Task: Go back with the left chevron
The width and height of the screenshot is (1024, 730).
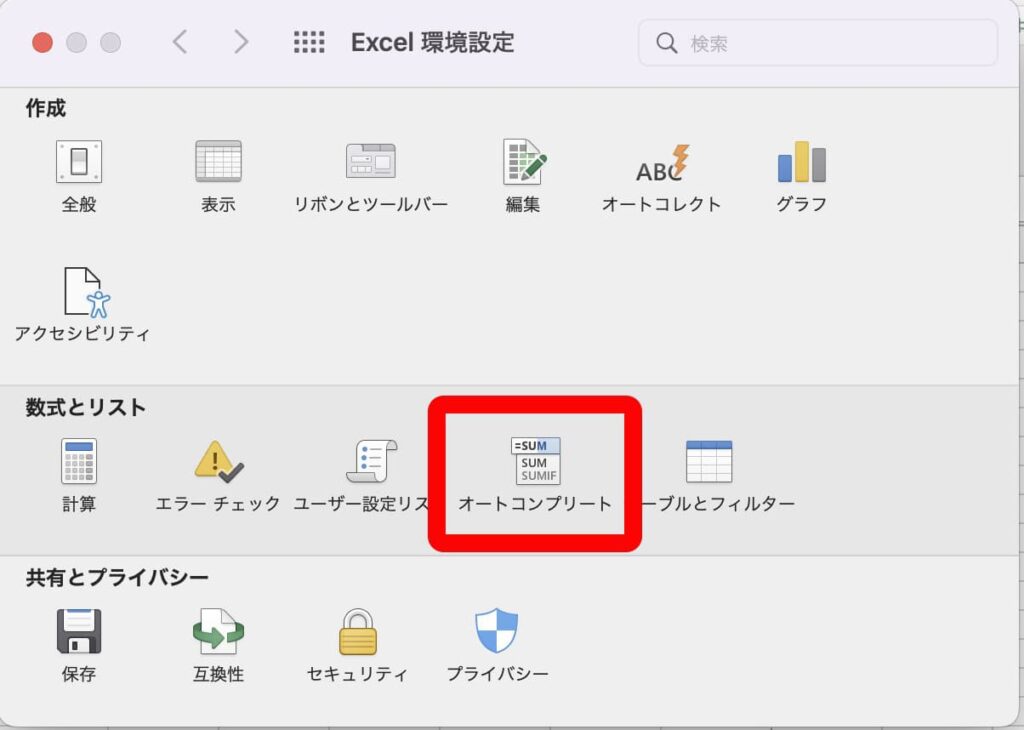Action: coord(180,42)
